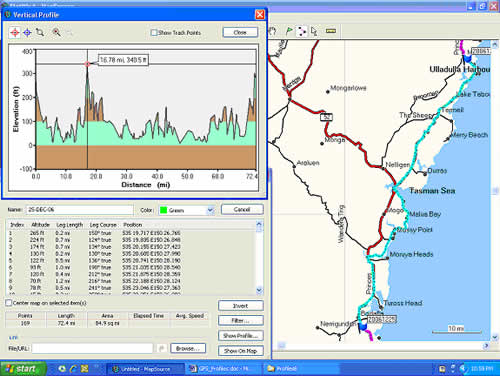Click the track point list scroll-down arrow
This screenshot has width=500, height=376.
259,290
